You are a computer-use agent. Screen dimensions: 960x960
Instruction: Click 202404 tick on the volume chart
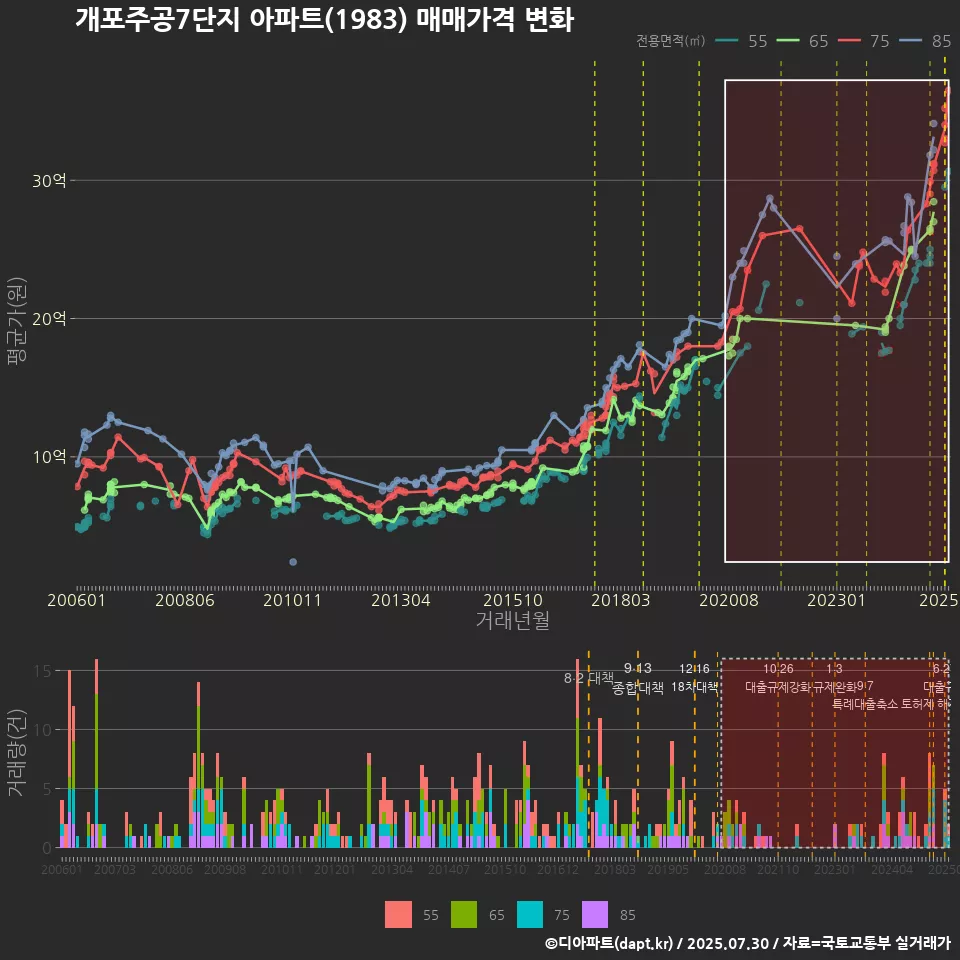pyautogui.click(x=892, y=870)
